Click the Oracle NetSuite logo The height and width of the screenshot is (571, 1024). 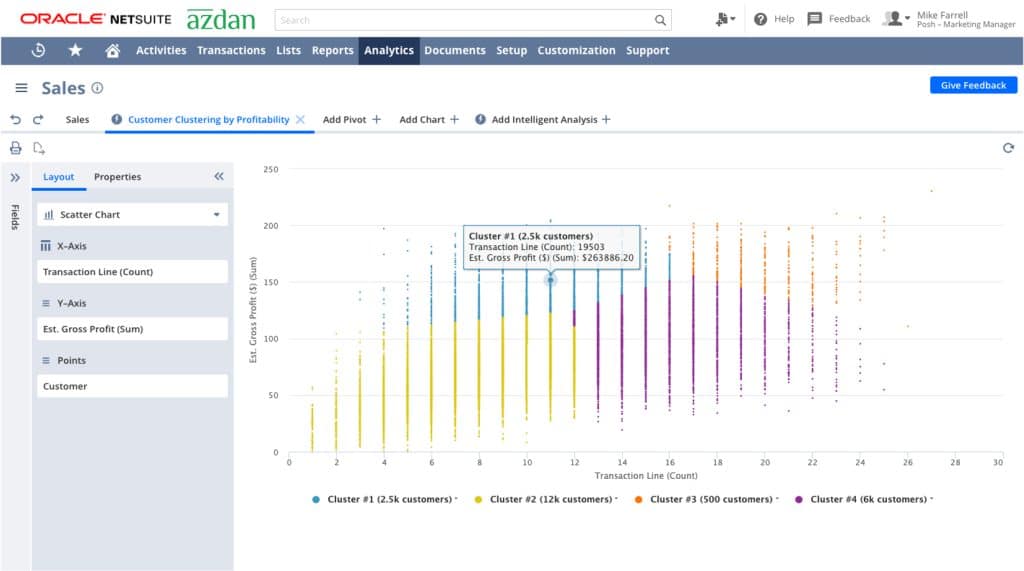coord(95,19)
